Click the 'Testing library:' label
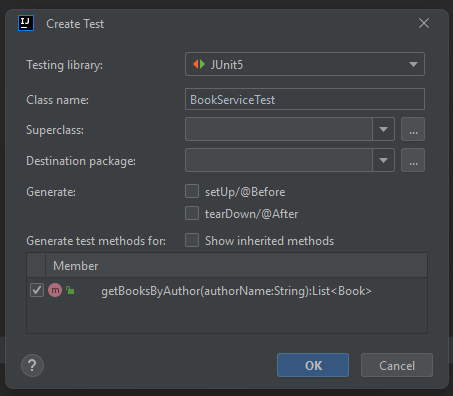 click(x=65, y=65)
